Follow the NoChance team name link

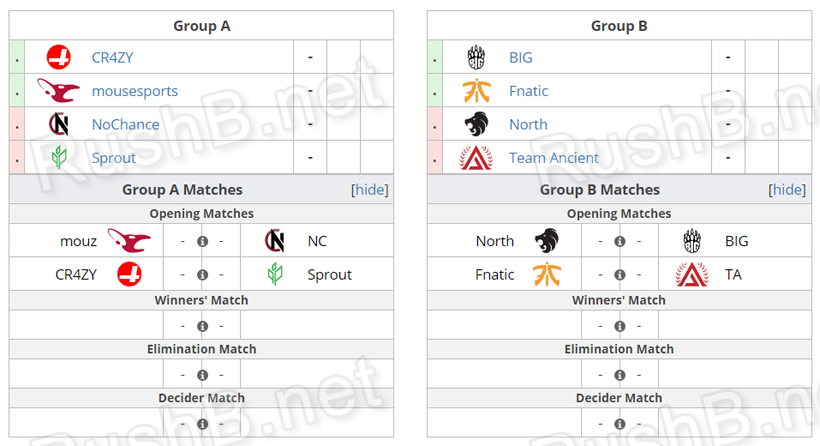[x=125, y=124]
